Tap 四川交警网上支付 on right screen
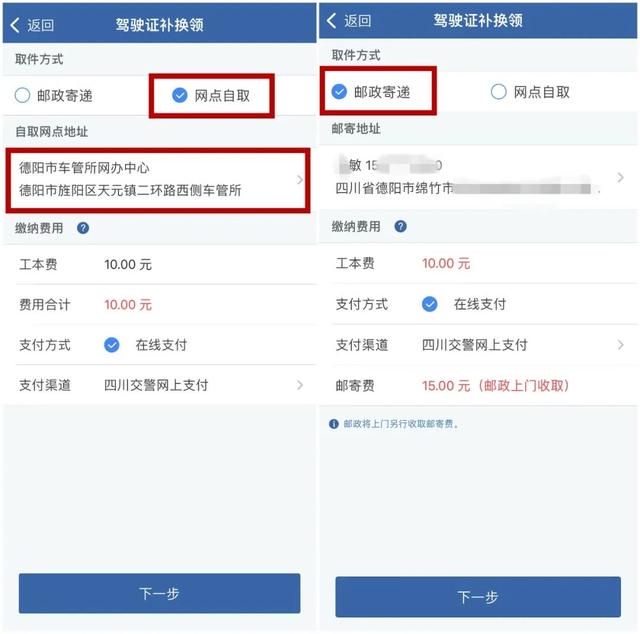 [x=474, y=345]
